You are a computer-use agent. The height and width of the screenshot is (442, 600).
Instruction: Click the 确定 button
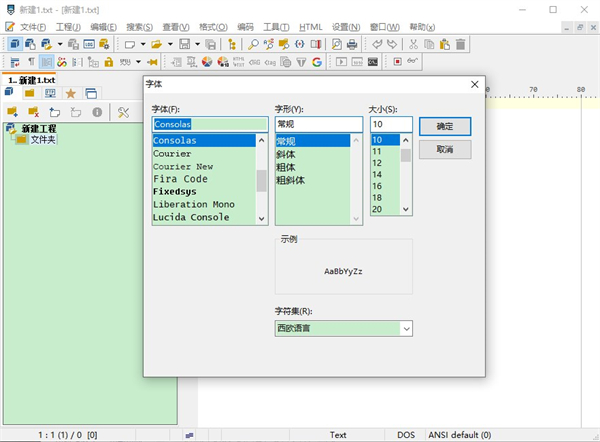[445, 125]
